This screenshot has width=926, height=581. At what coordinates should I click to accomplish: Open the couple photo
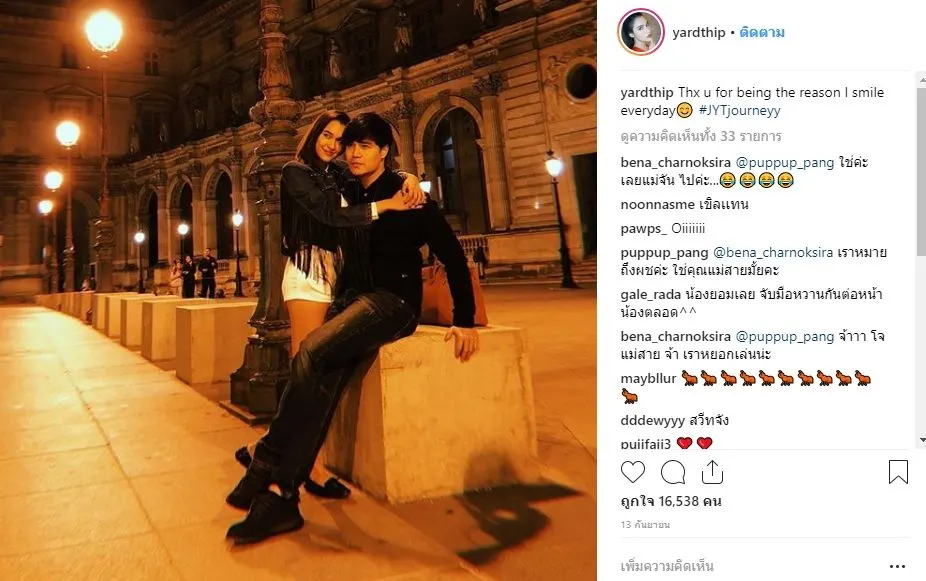point(298,290)
